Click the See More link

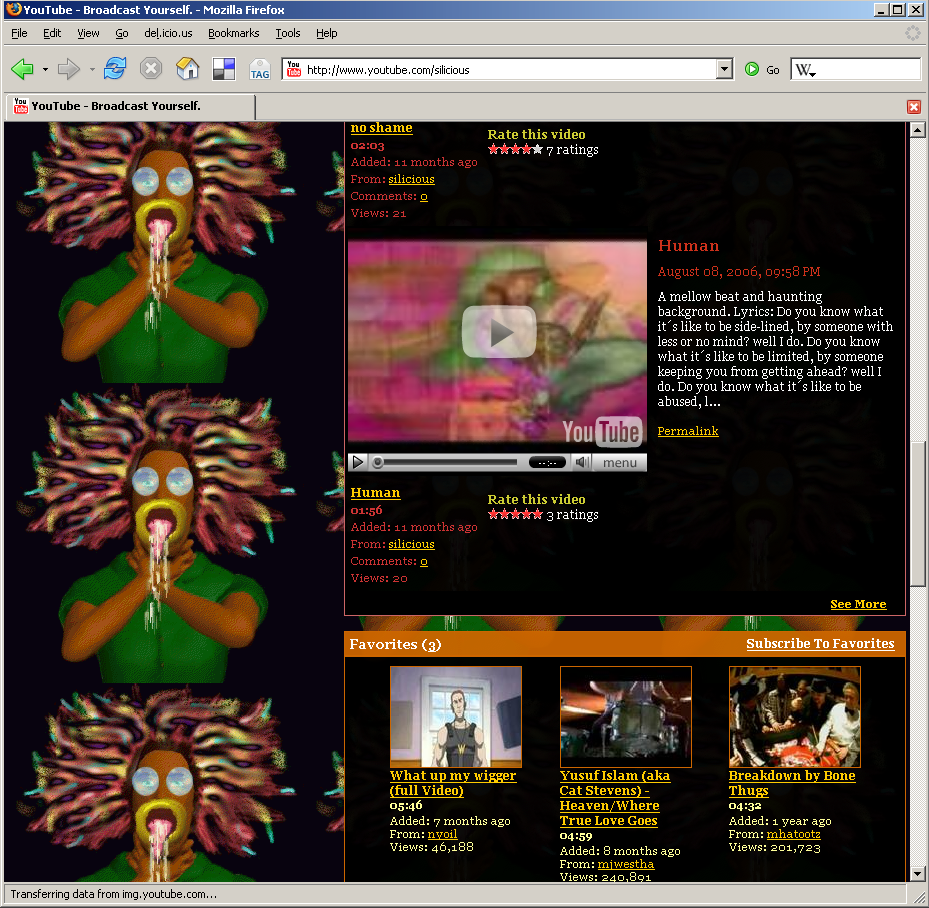[858, 604]
